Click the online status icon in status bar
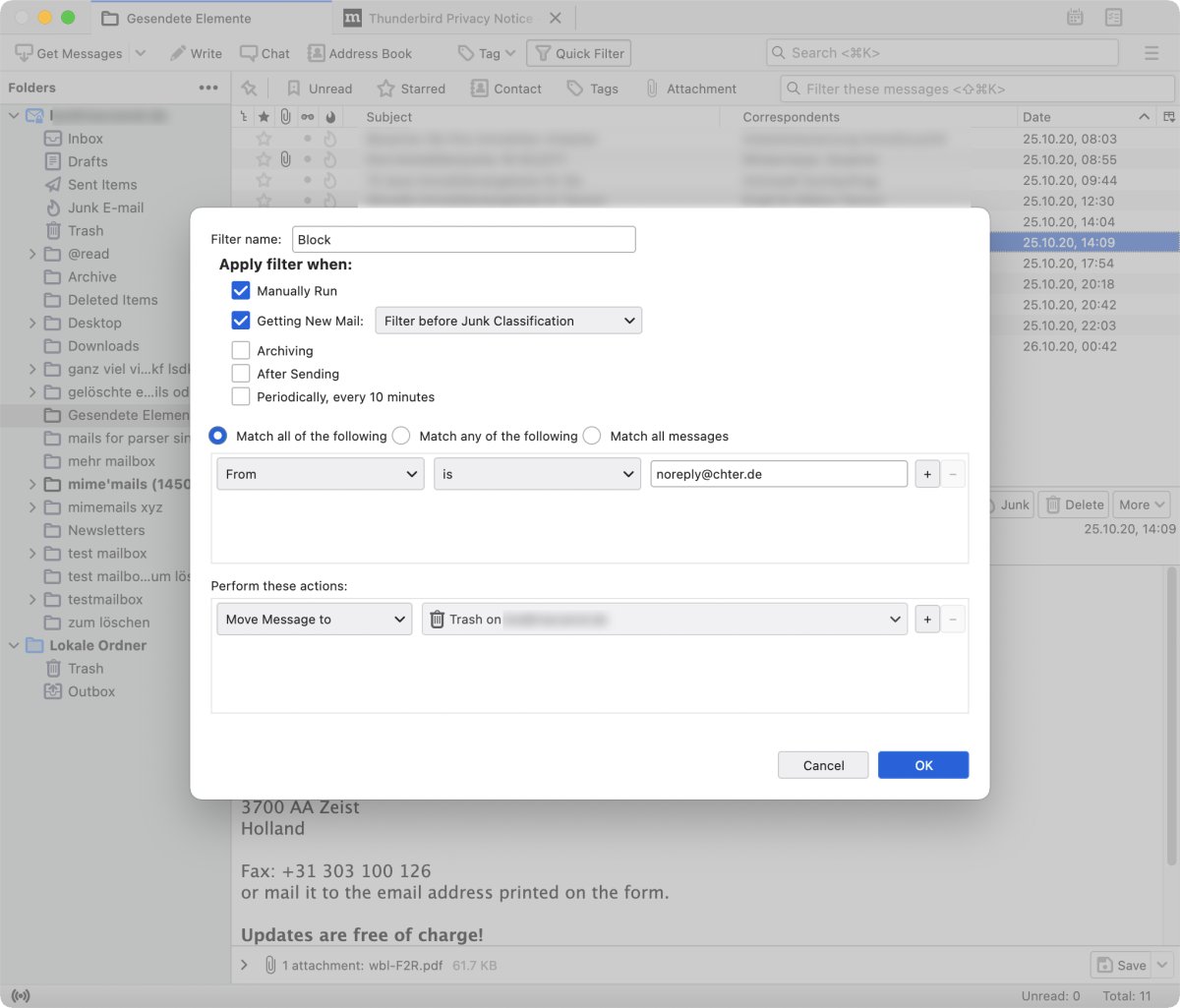 [x=21, y=996]
